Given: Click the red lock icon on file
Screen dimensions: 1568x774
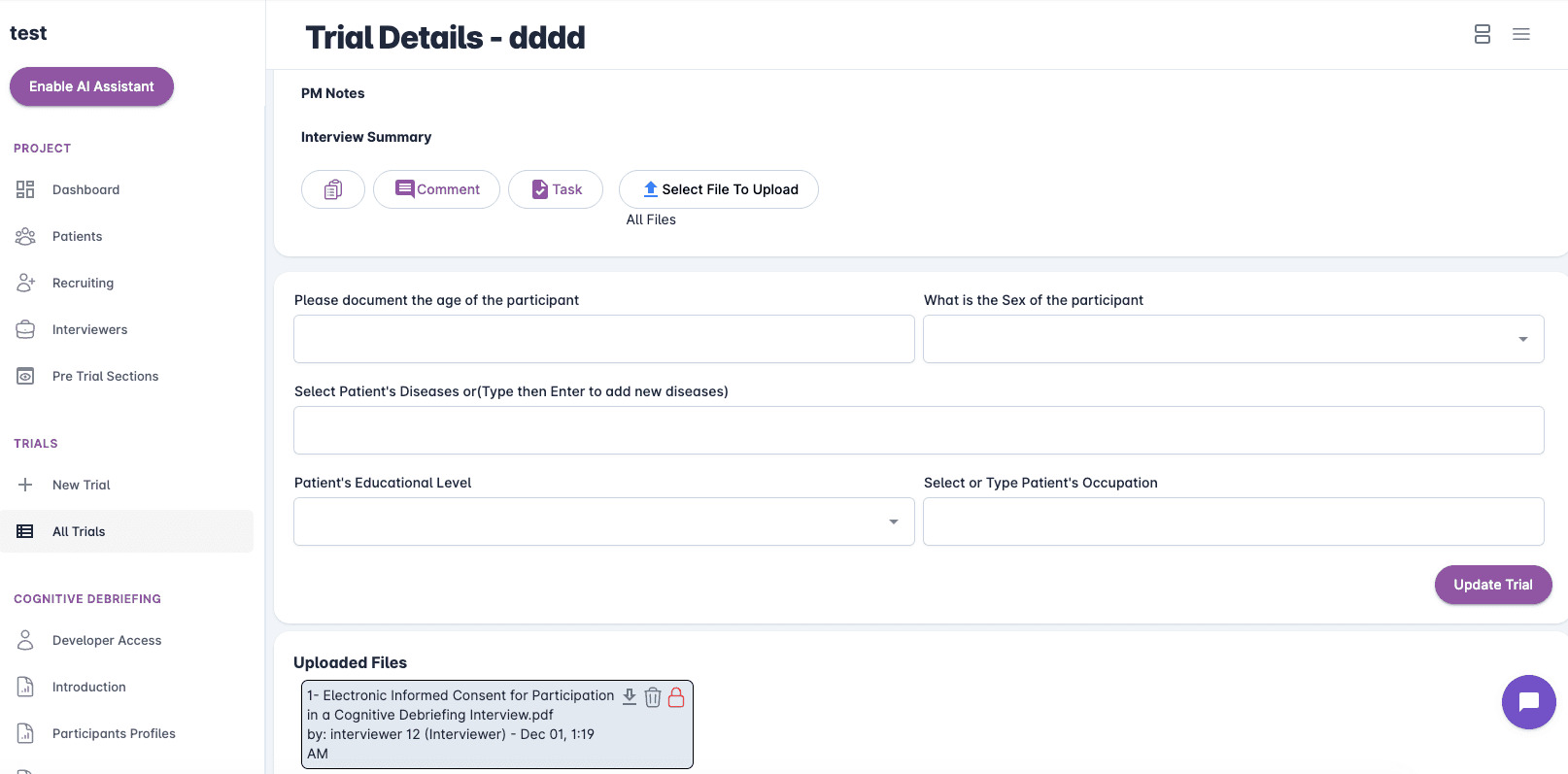Looking at the screenshot, I should [676, 696].
